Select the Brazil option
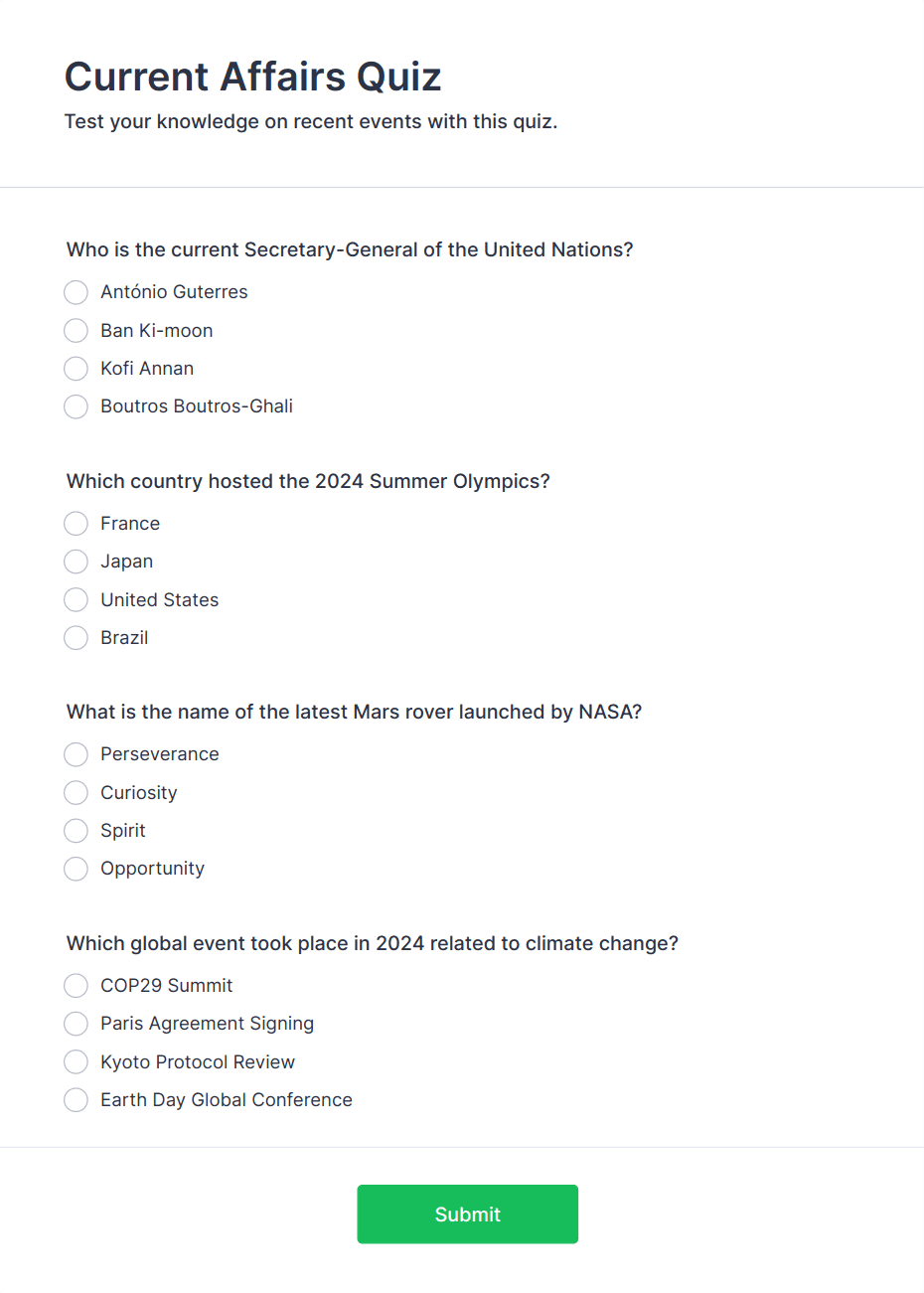This screenshot has width=924, height=1293. [77, 638]
